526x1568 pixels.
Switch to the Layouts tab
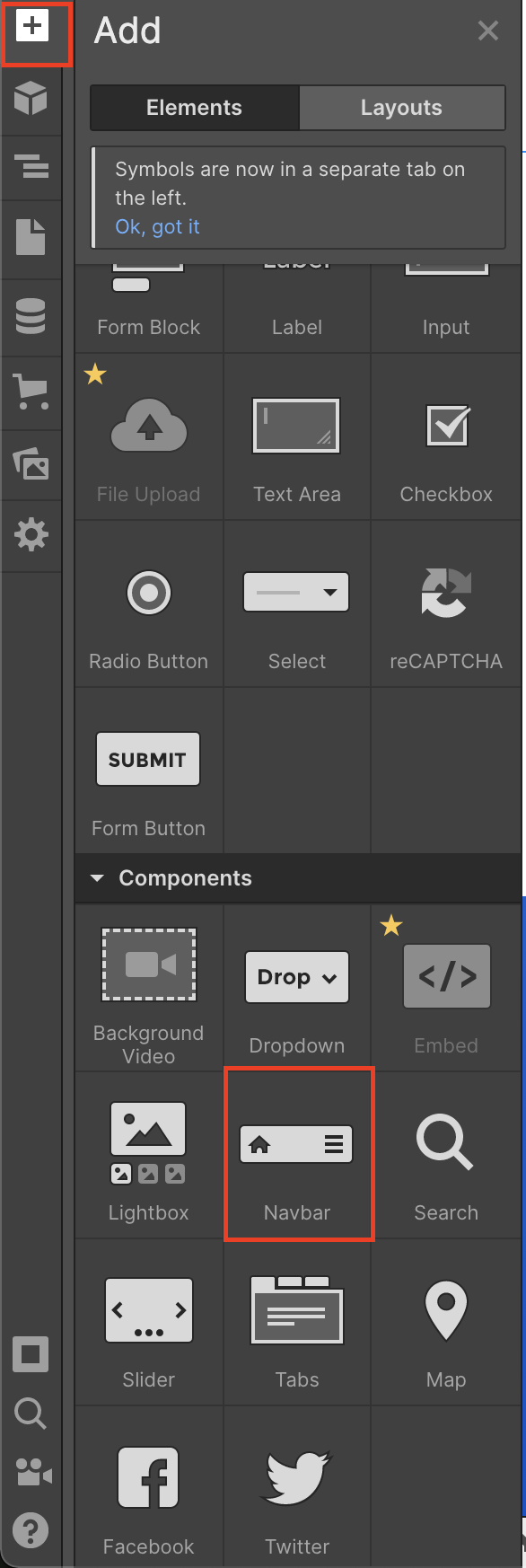pyautogui.click(x=401, y=108)
